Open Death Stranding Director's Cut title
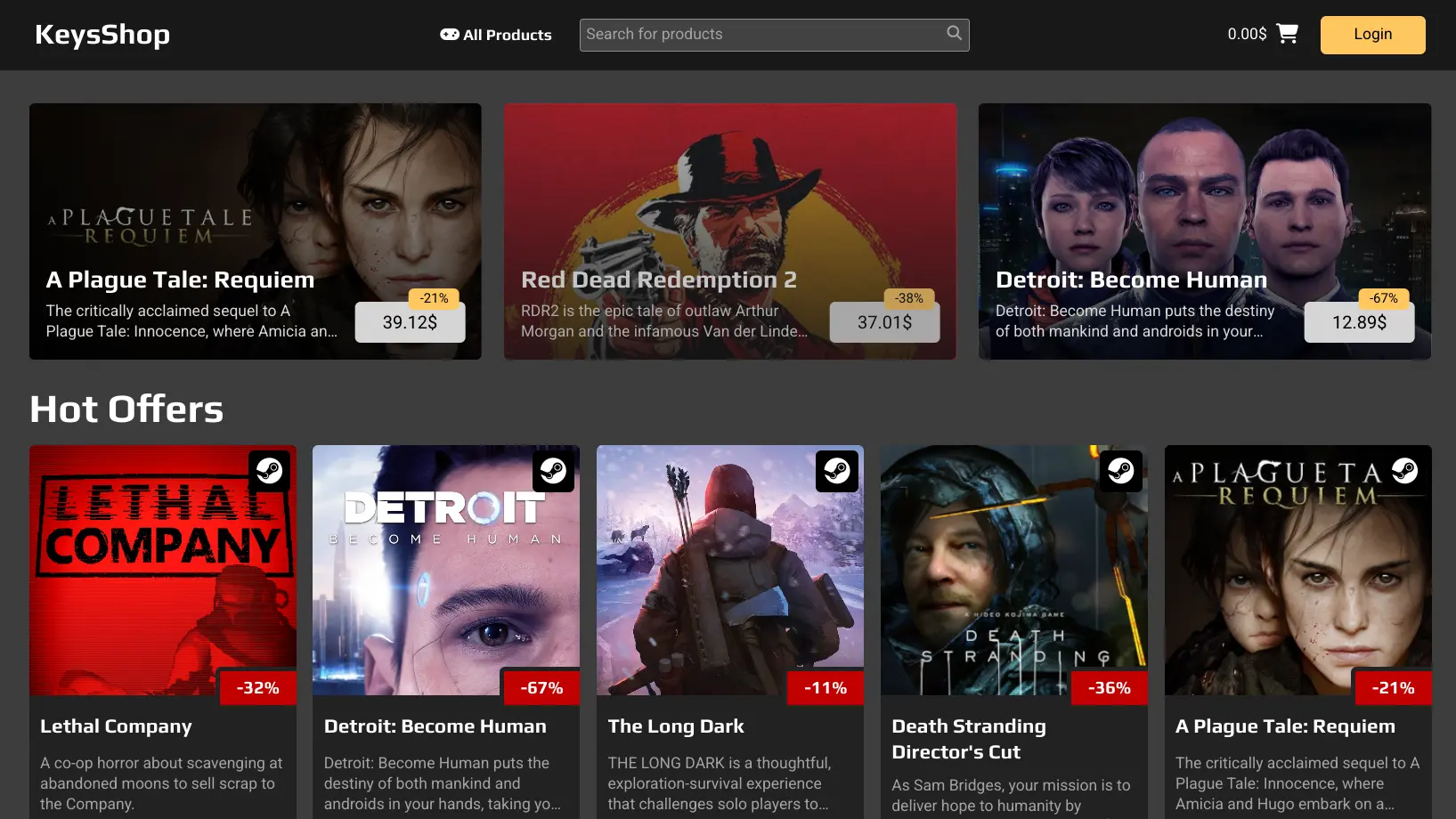 coord(969,739)
